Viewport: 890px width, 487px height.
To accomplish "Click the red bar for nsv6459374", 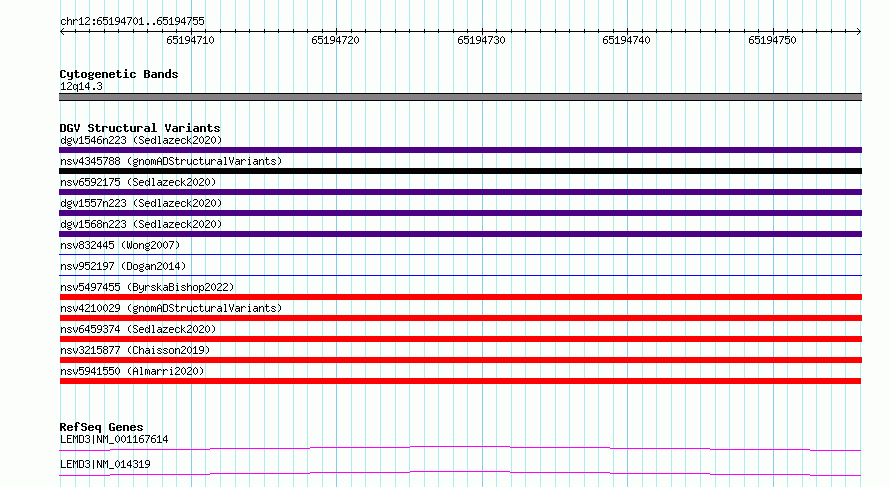I will pyautogui.click(x=460, y=339).
